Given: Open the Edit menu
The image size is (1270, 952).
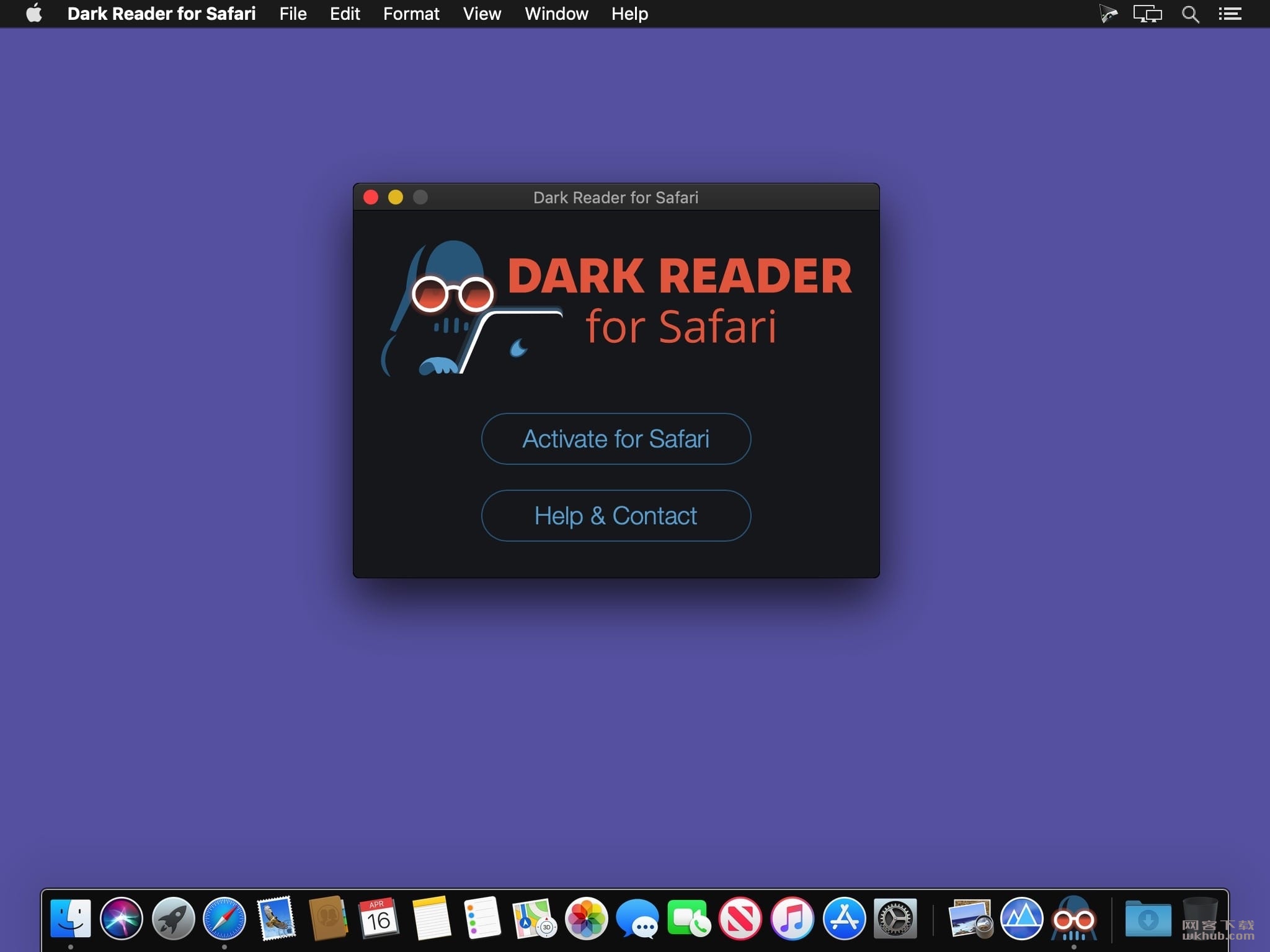Looking at the screenshot, I should pyautogui.click(x=345, y=14).
